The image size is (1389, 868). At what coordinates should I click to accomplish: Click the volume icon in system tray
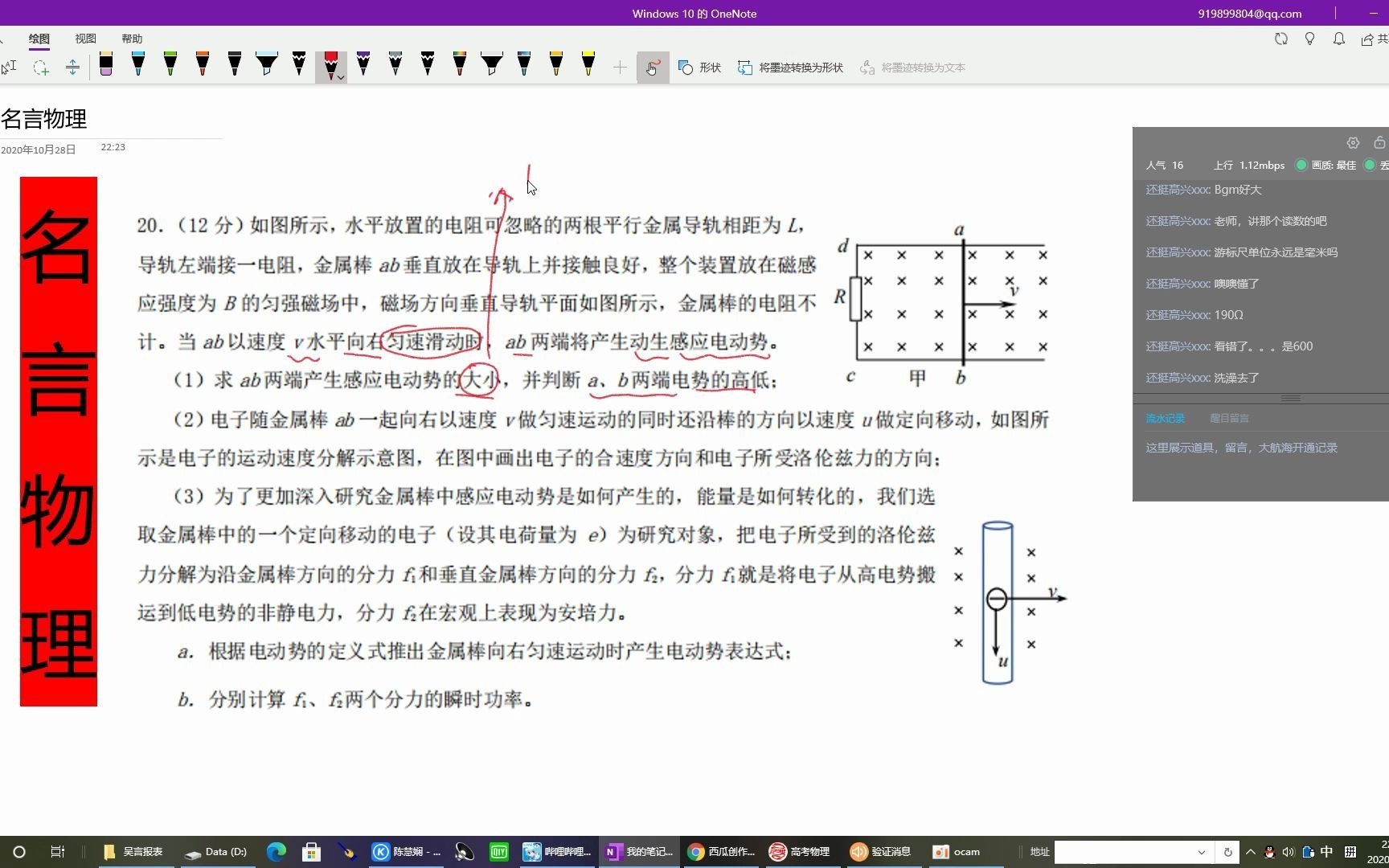(1289, 852)
